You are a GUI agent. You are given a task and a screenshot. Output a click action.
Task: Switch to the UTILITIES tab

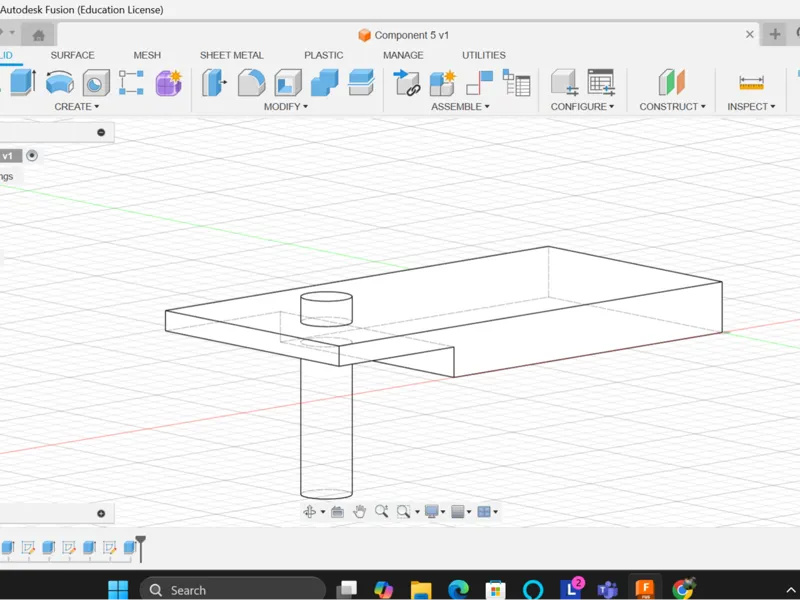[484, 55]
